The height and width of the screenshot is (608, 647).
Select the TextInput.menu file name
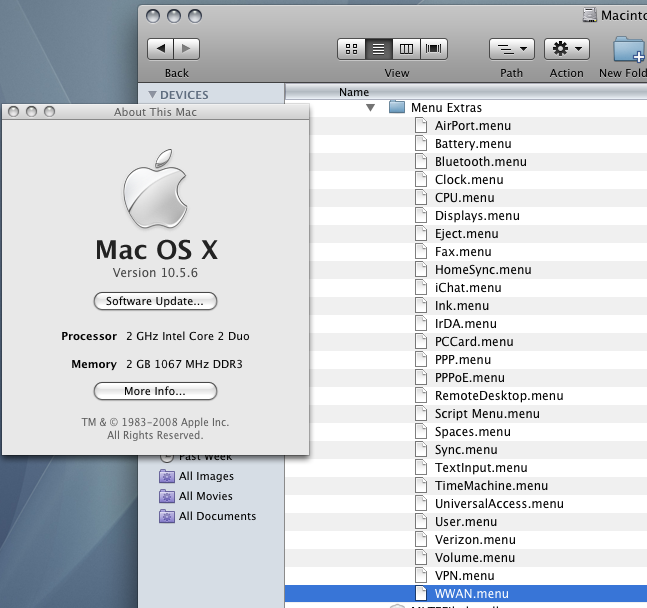point(481,468)
